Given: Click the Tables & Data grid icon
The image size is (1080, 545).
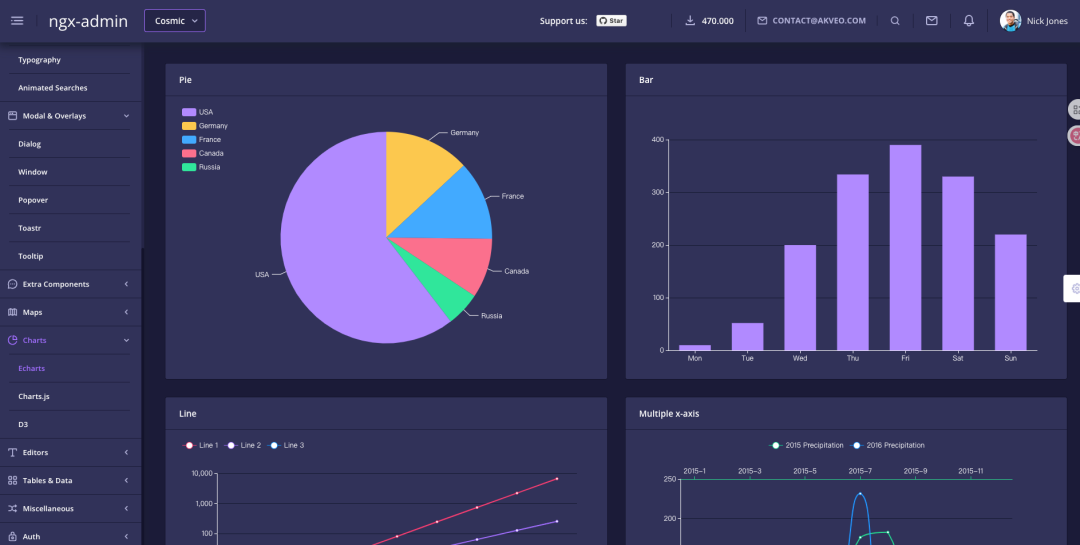Looking at the screenshot, I should coord(12,480).
